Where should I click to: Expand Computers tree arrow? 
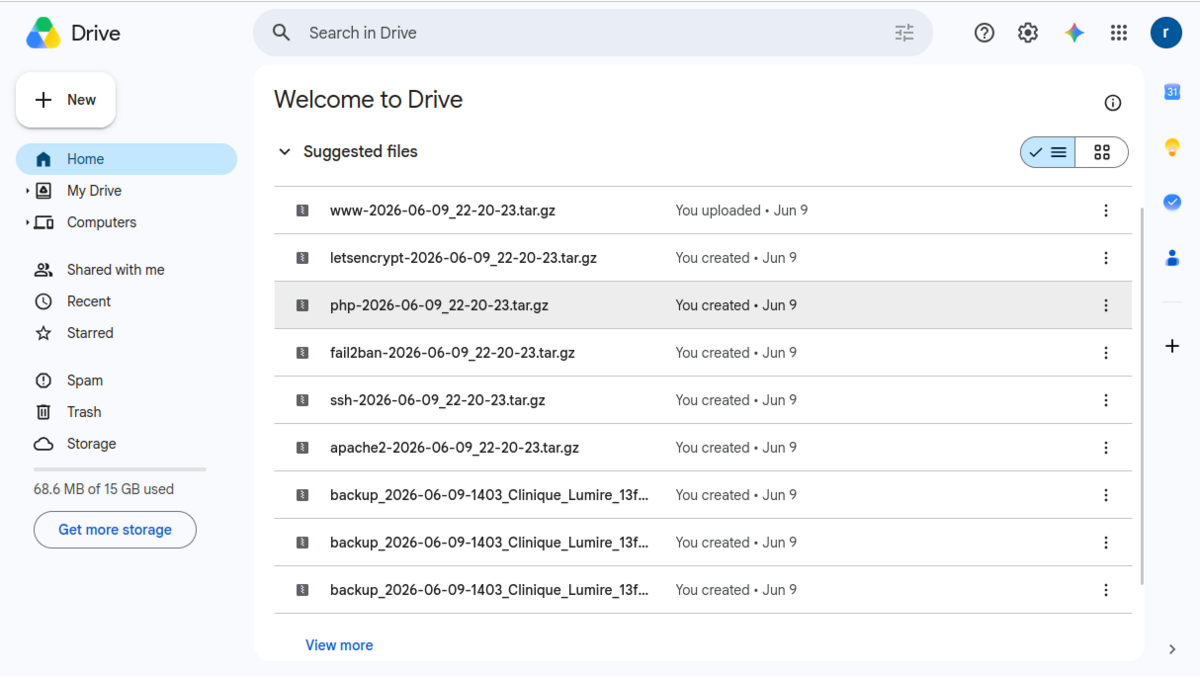[x=27, y=223]
